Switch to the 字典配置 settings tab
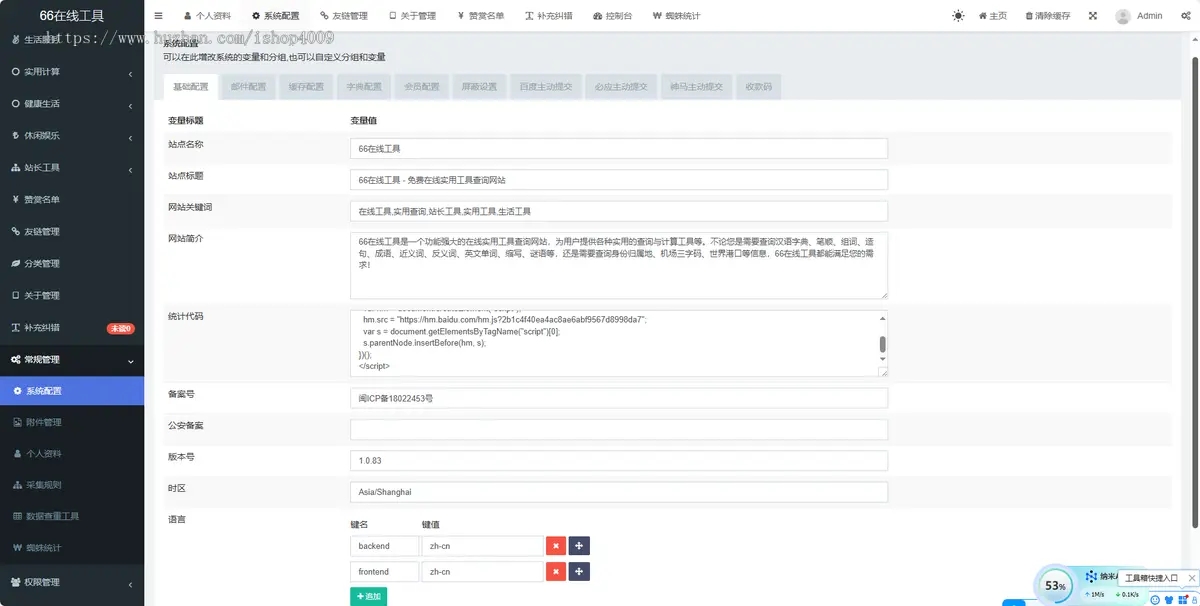The height and width of the screenshot is (606, 1200). tap(364, 87)
